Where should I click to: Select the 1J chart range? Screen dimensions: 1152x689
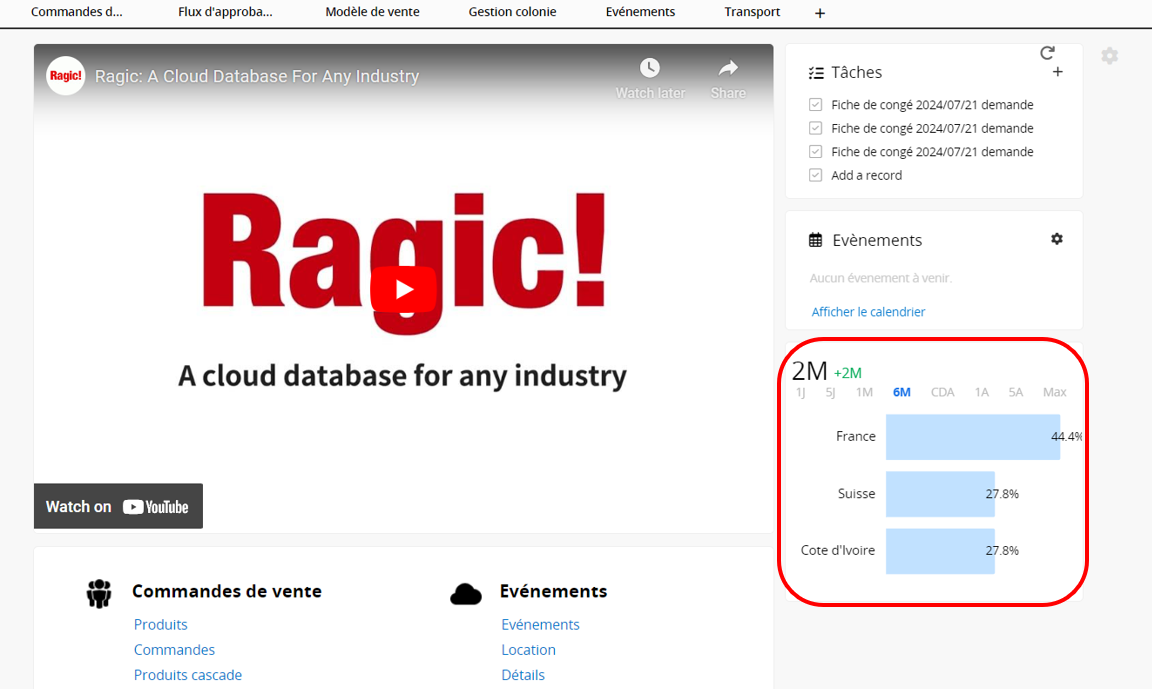(801, 392)
